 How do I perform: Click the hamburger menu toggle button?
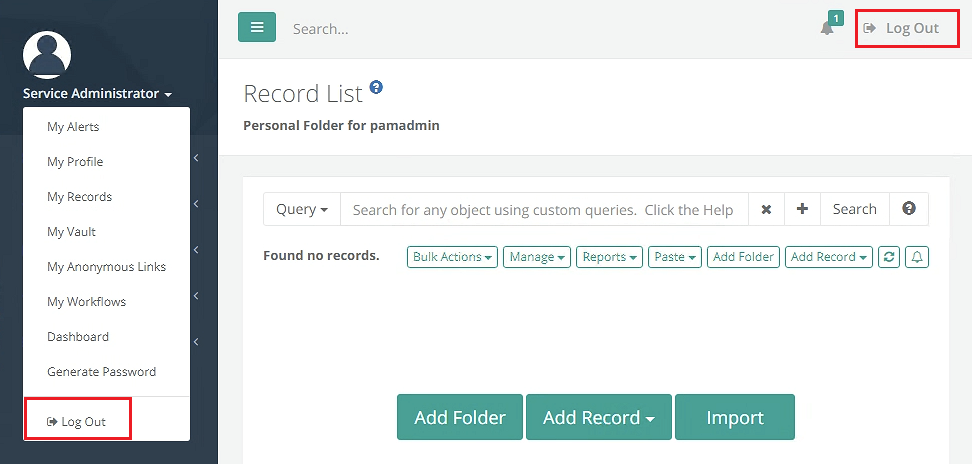pyautogui.click(x=257, y=28)
